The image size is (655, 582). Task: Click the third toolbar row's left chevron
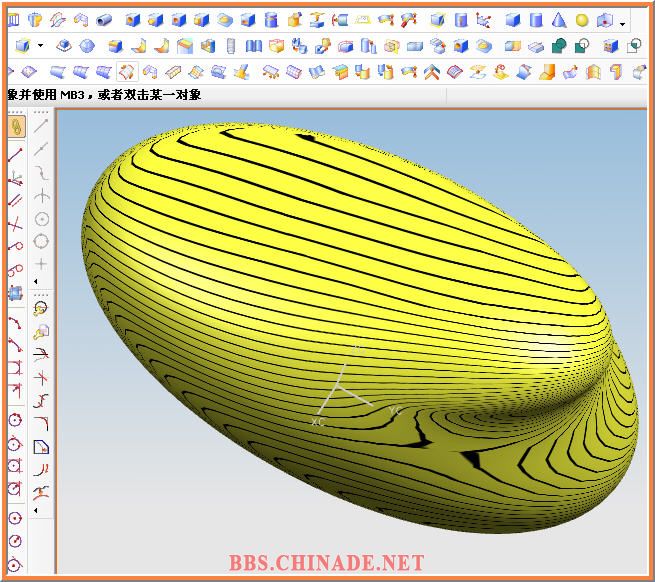click(x=9, y=71)
